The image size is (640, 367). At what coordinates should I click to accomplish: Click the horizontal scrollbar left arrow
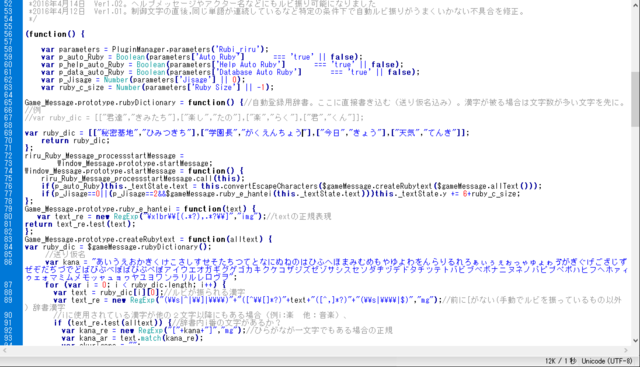pyautogui.click(x=5, y=350)
